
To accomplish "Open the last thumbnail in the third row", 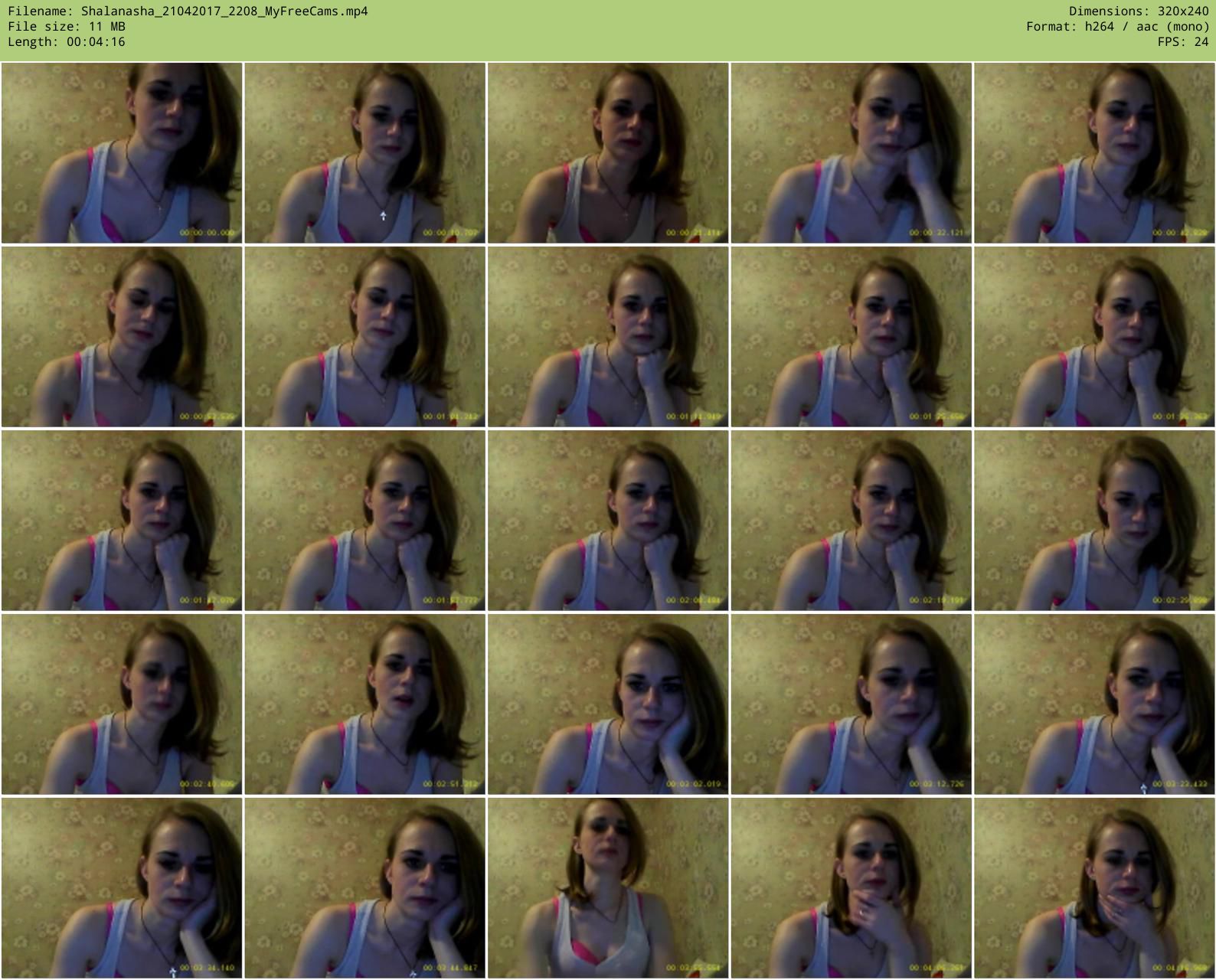I will coord(1094,521).
